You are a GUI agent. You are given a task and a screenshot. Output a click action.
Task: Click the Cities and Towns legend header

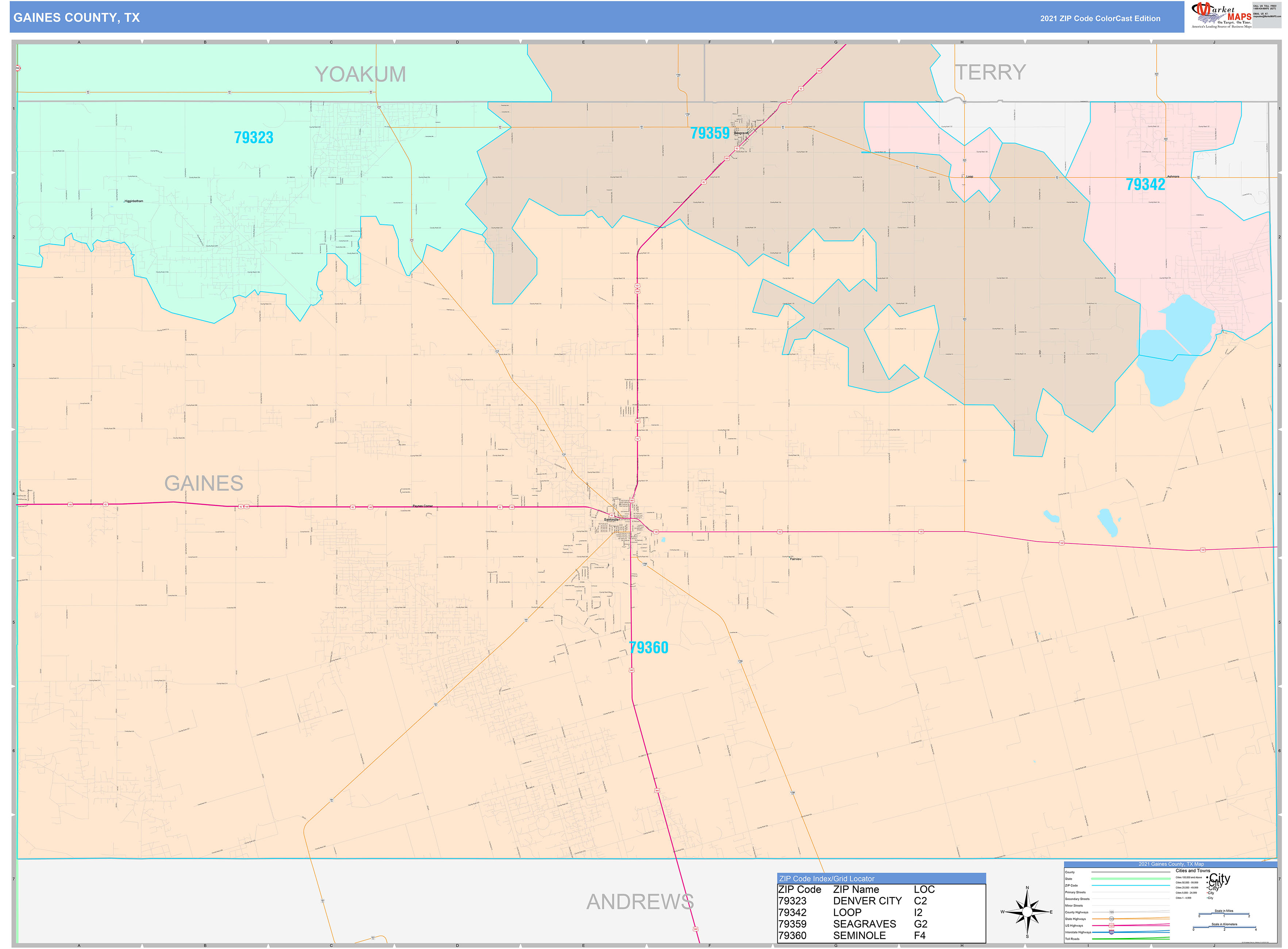pyautogui.click(x=1193, y=871)
